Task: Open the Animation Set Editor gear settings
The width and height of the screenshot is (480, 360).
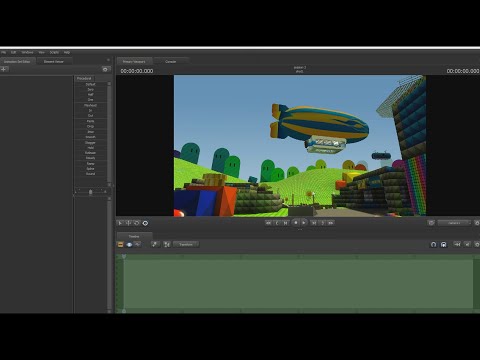Action: coord(105,69)
